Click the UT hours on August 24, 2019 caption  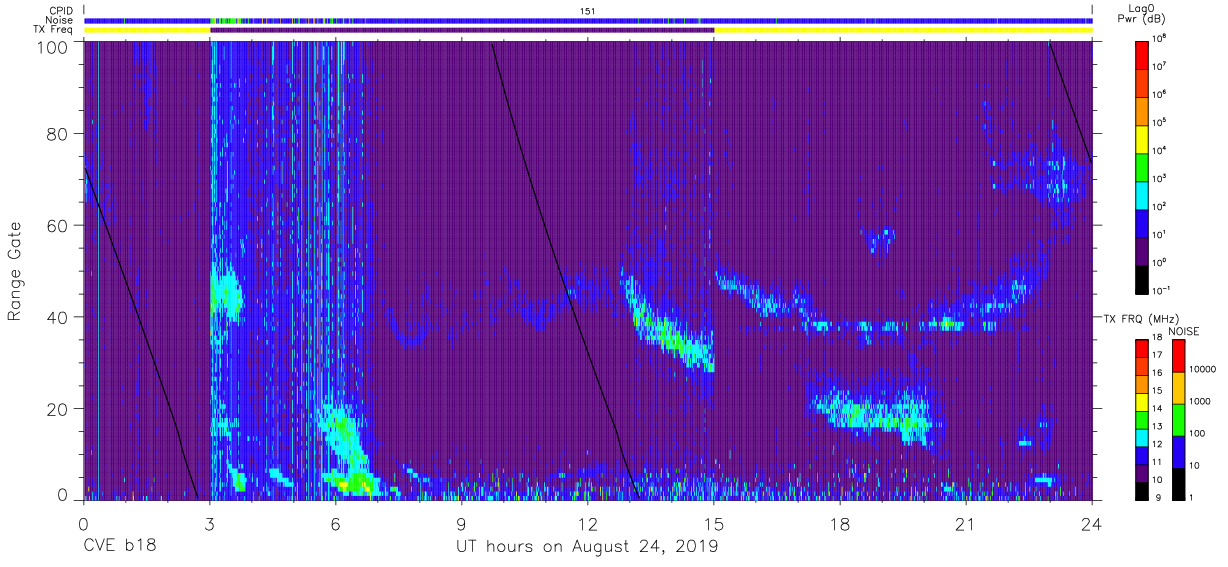pos(586,547)
